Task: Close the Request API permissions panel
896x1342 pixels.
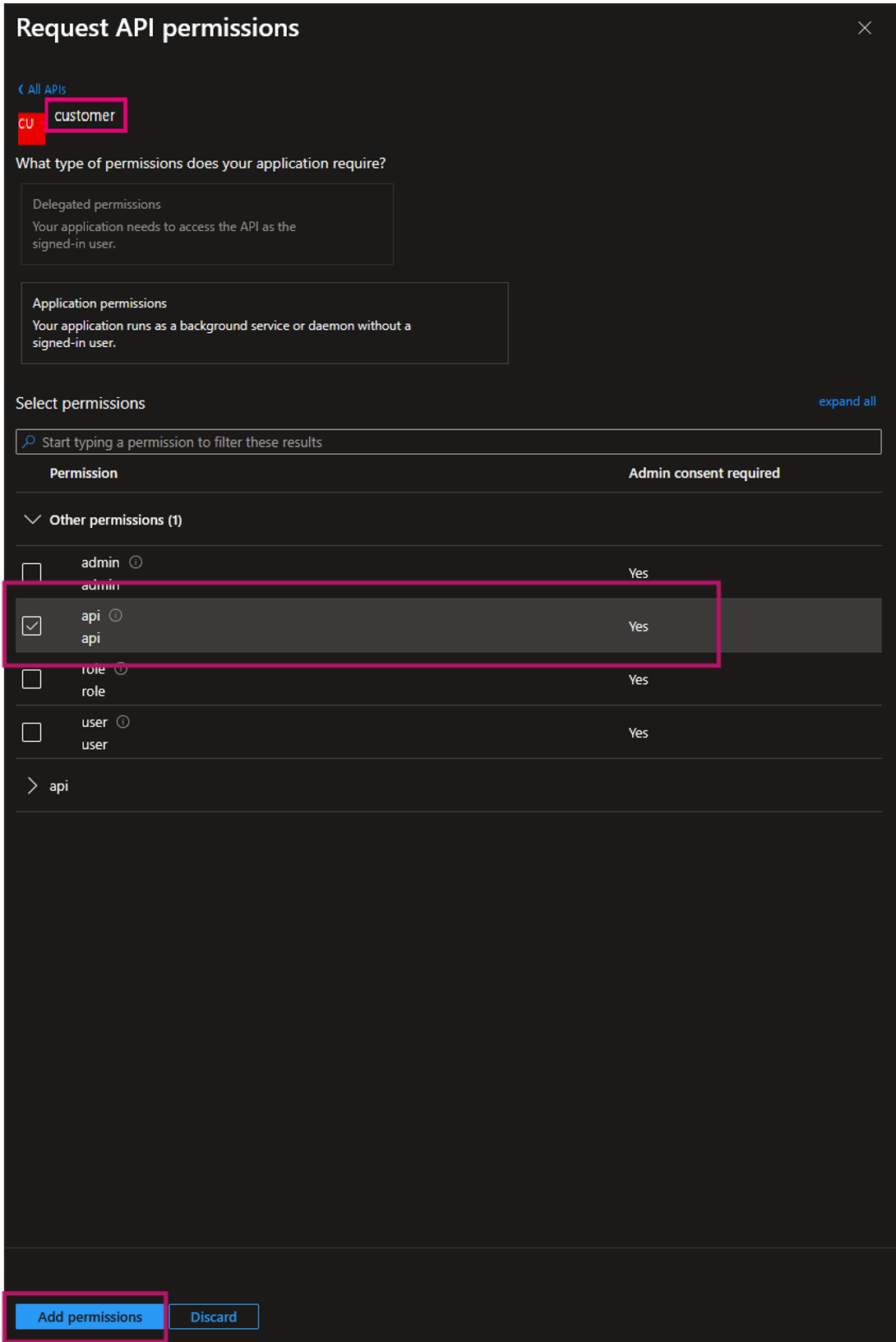Action: pos(864,28)
